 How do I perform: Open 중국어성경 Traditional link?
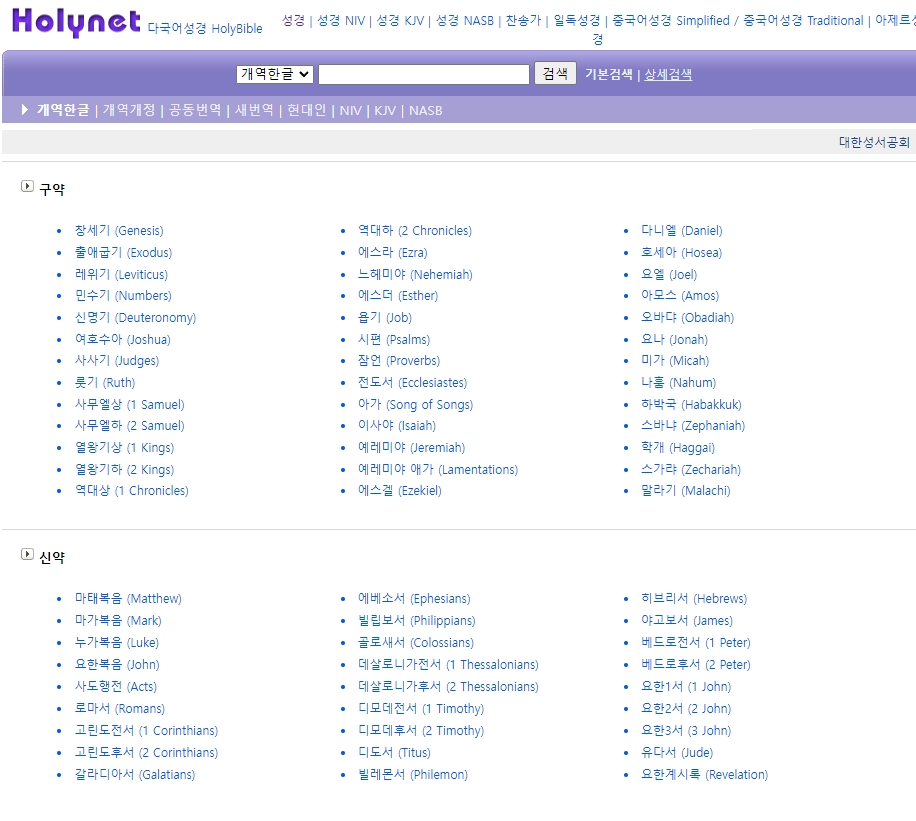[803, 20]
